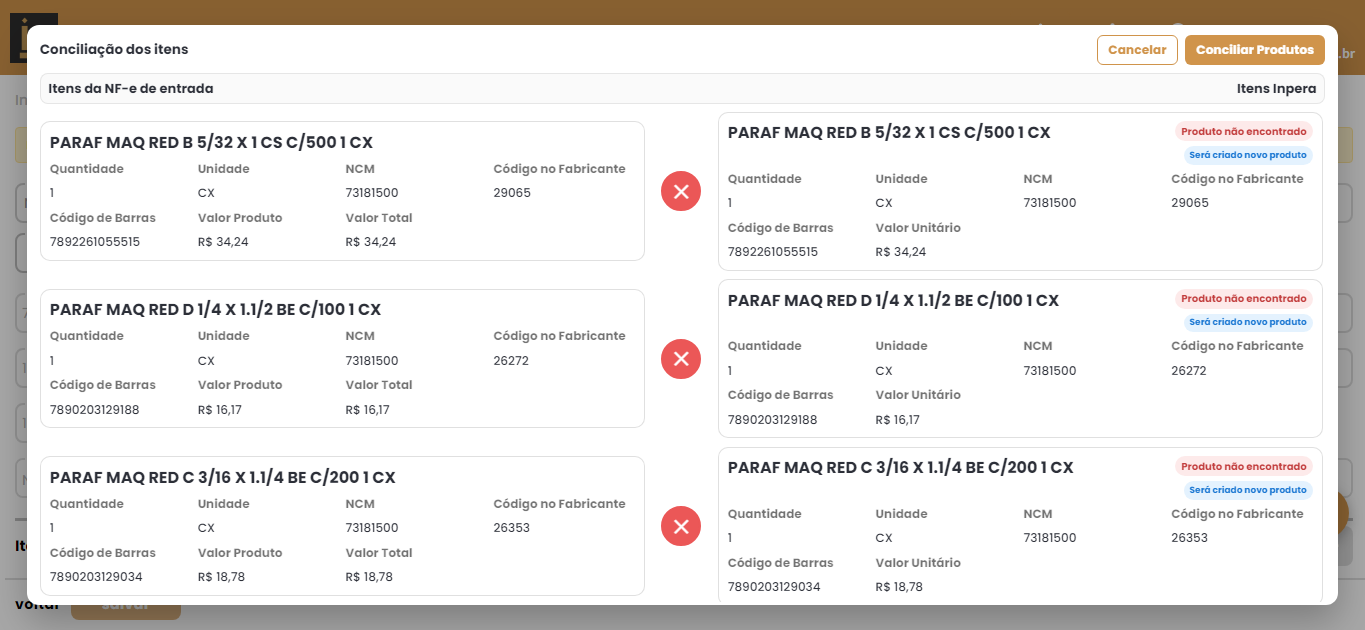Click 'Será criado novo produto' tag on D 1/4 item

click(x=1248, y=322)
